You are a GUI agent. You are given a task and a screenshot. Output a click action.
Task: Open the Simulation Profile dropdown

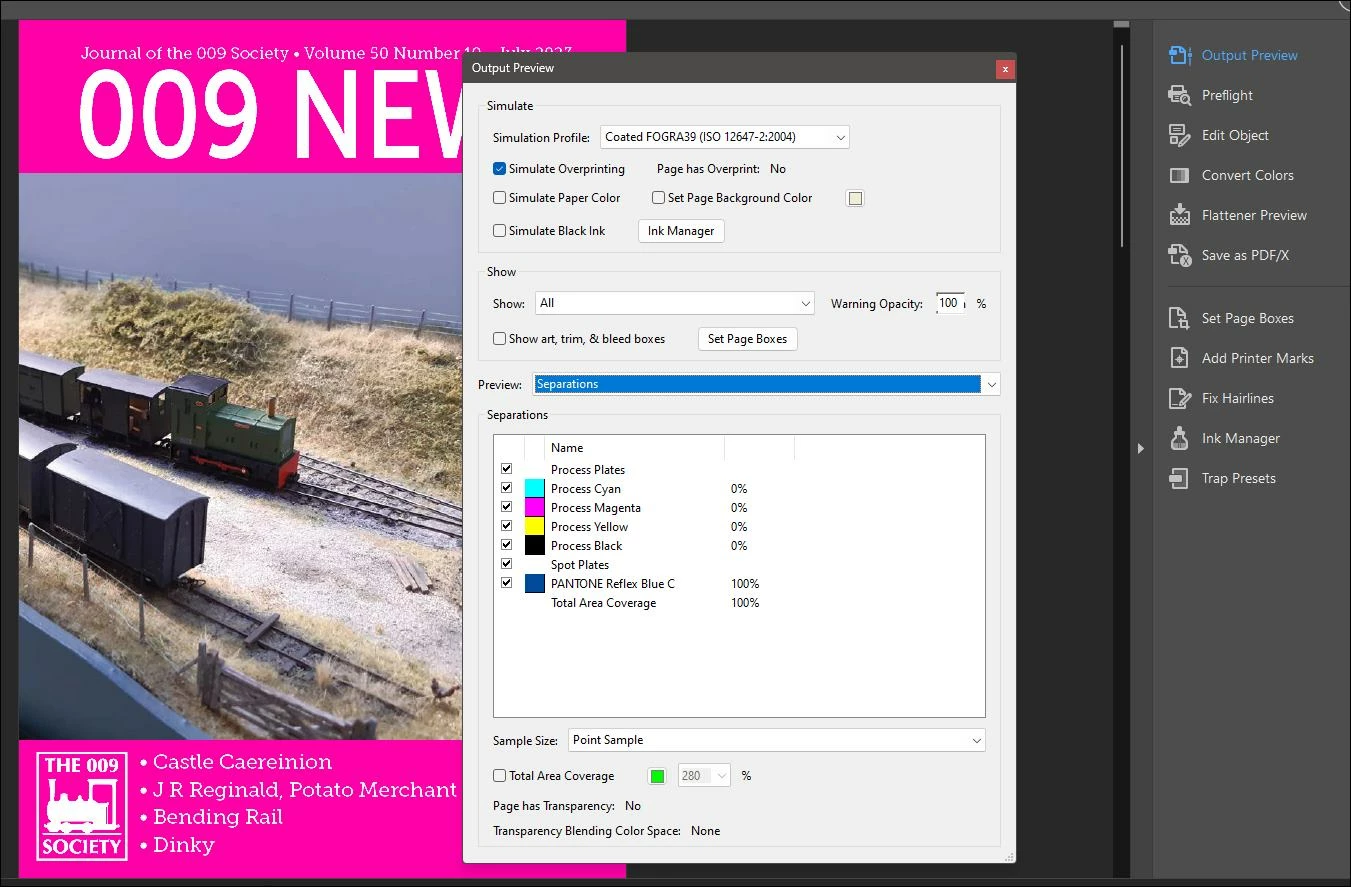tap(725, 137)
